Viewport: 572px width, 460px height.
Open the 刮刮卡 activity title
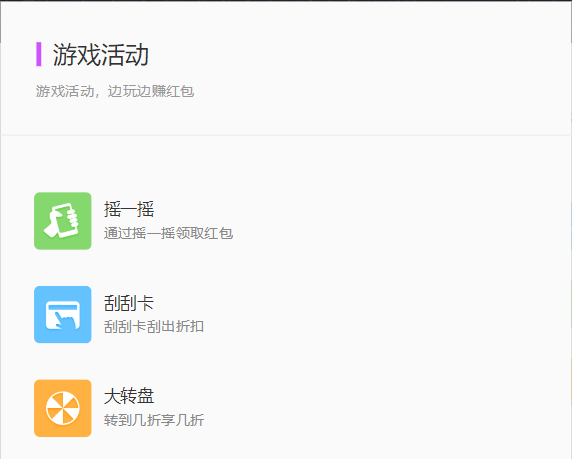(x=129, y=303)
